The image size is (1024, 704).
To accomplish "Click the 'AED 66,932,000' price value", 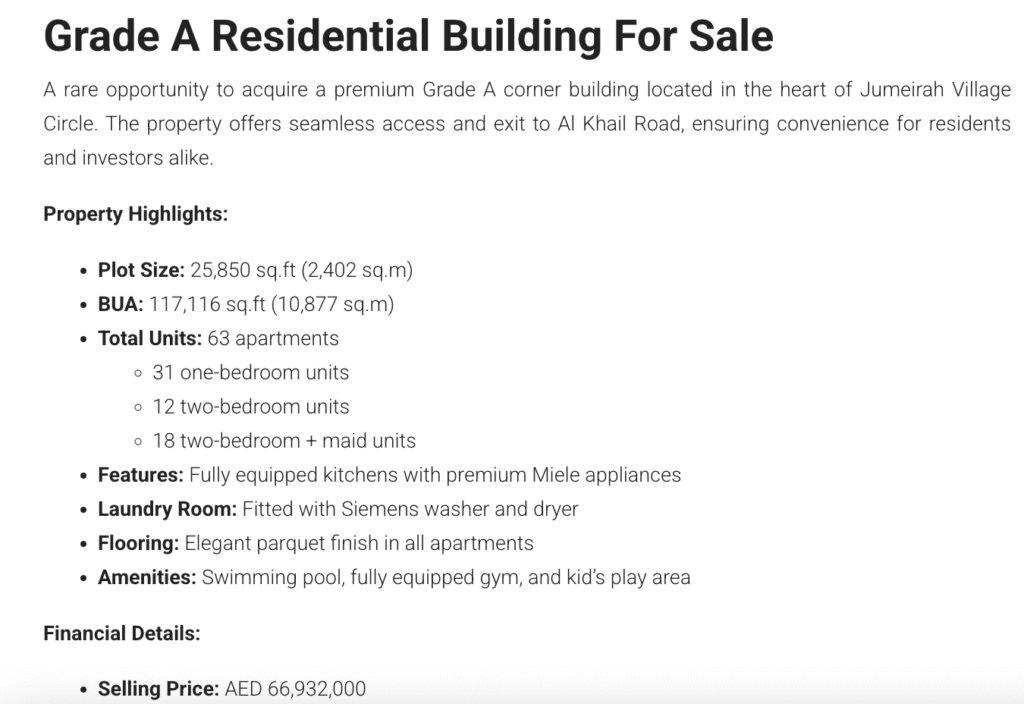I will tap(295, 689).
